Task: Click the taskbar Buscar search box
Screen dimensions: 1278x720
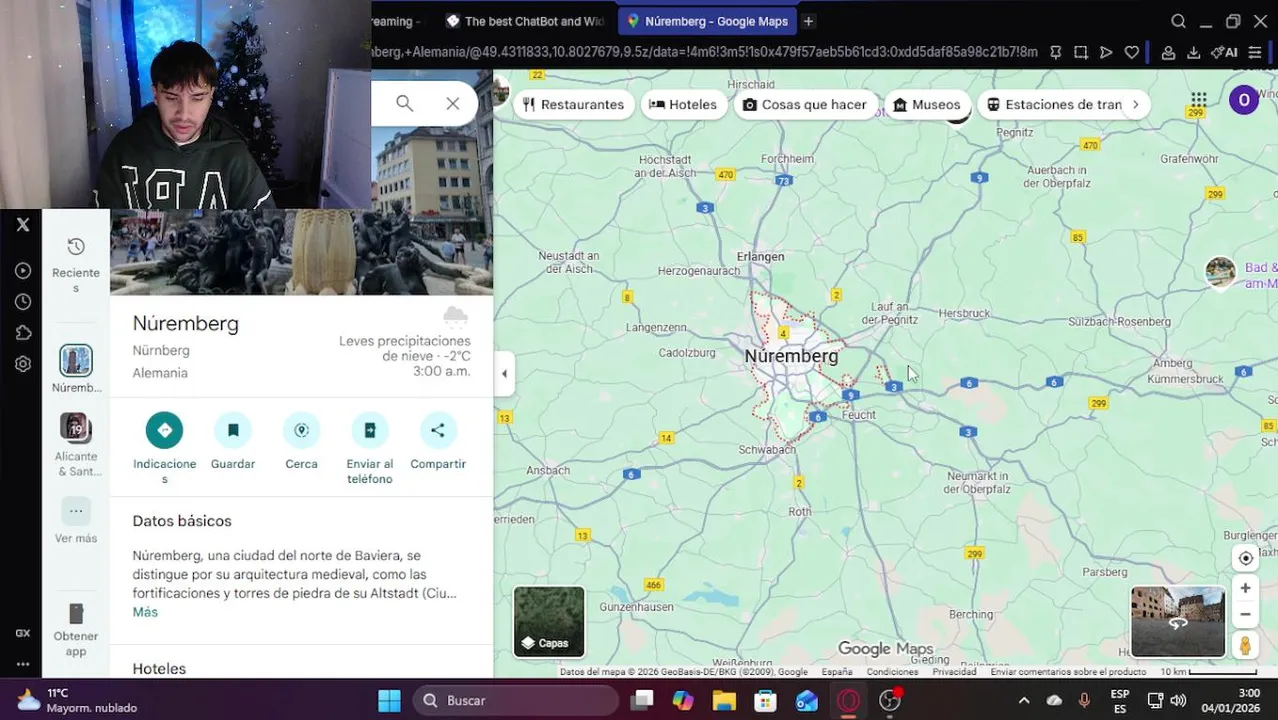Action: point(516,700)
